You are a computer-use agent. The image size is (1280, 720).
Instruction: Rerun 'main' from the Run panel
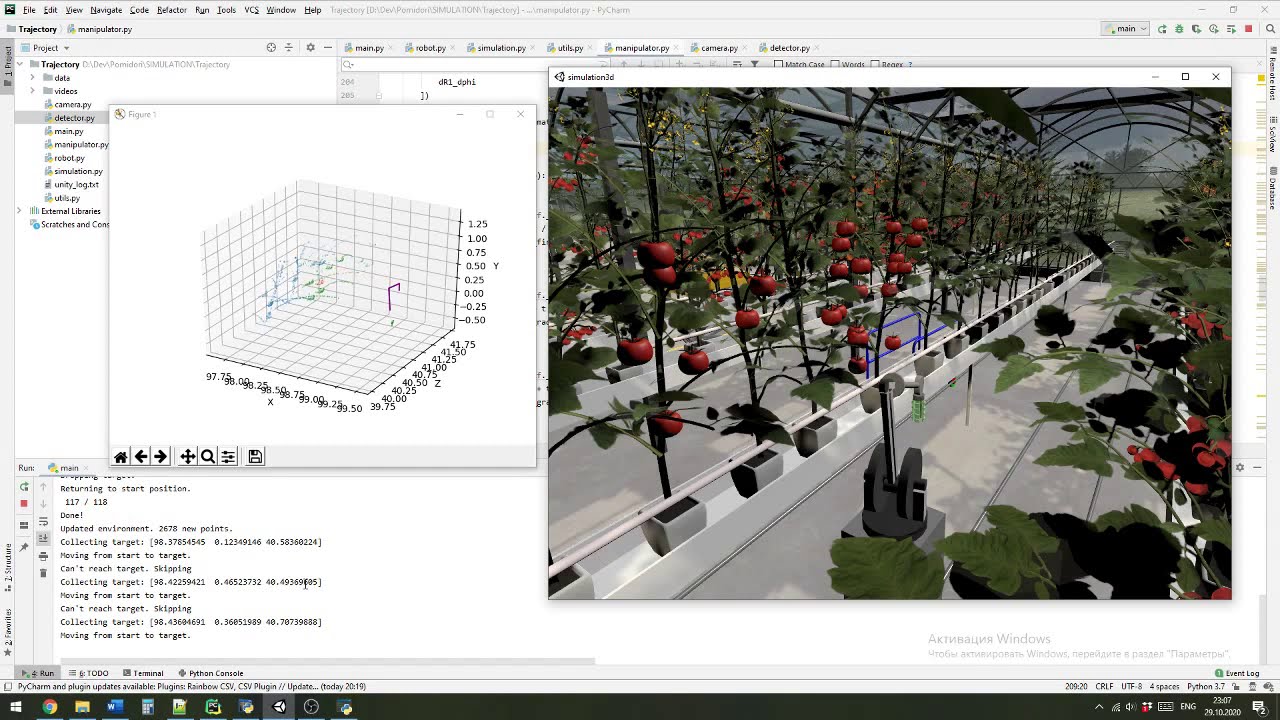tap(24, 487)
